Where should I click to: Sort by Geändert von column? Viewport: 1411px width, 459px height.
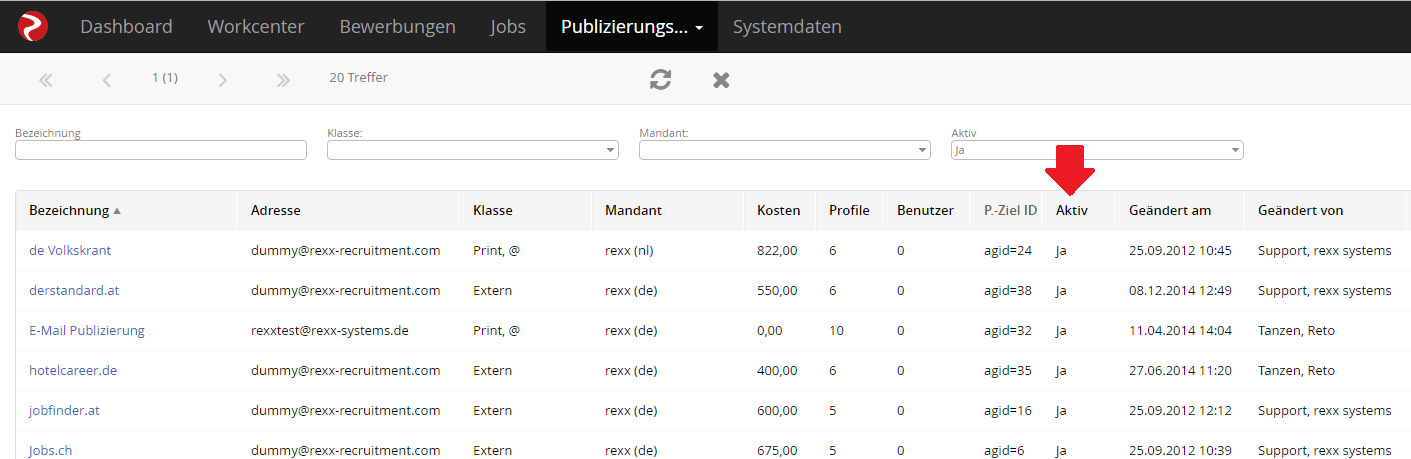[1300, 210]
